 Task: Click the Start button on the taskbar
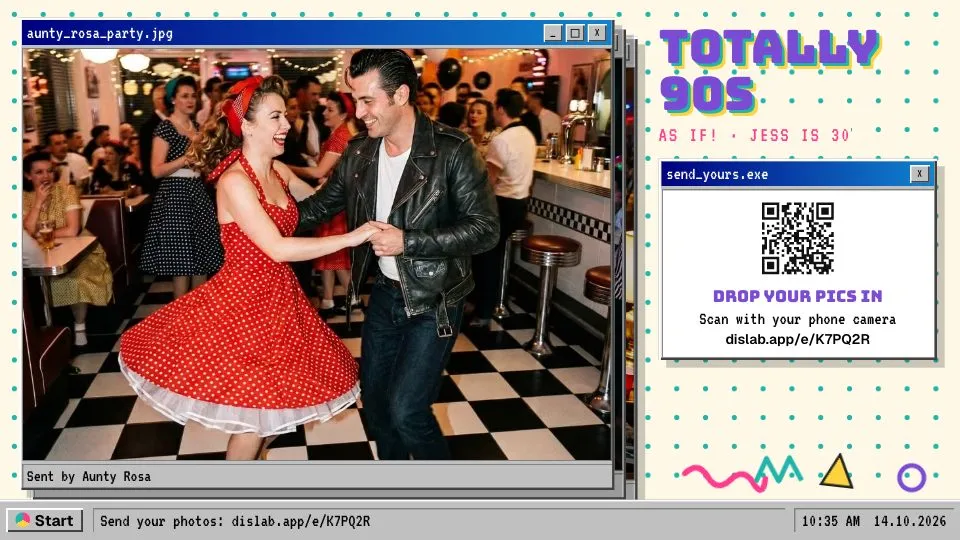45,520
